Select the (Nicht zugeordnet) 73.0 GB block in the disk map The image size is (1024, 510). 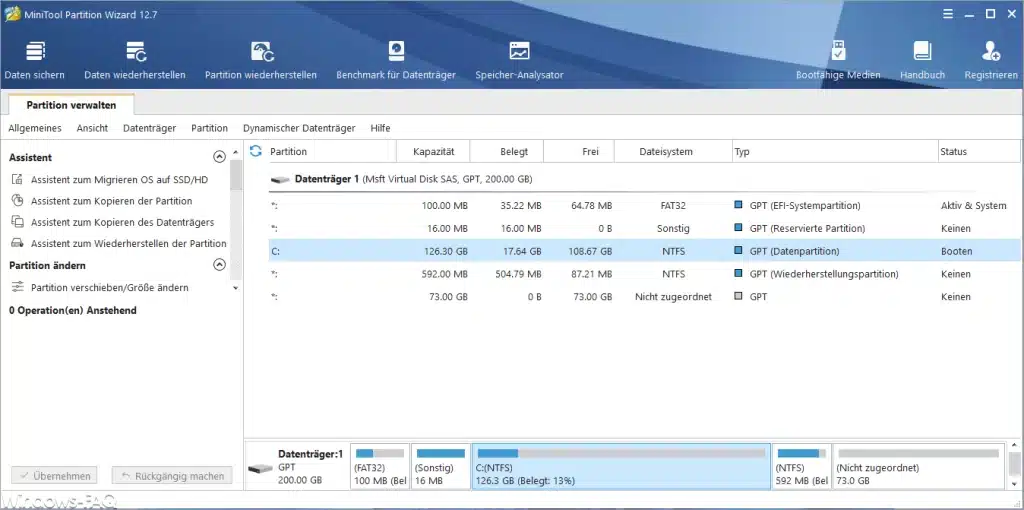(x=918, y=466)
